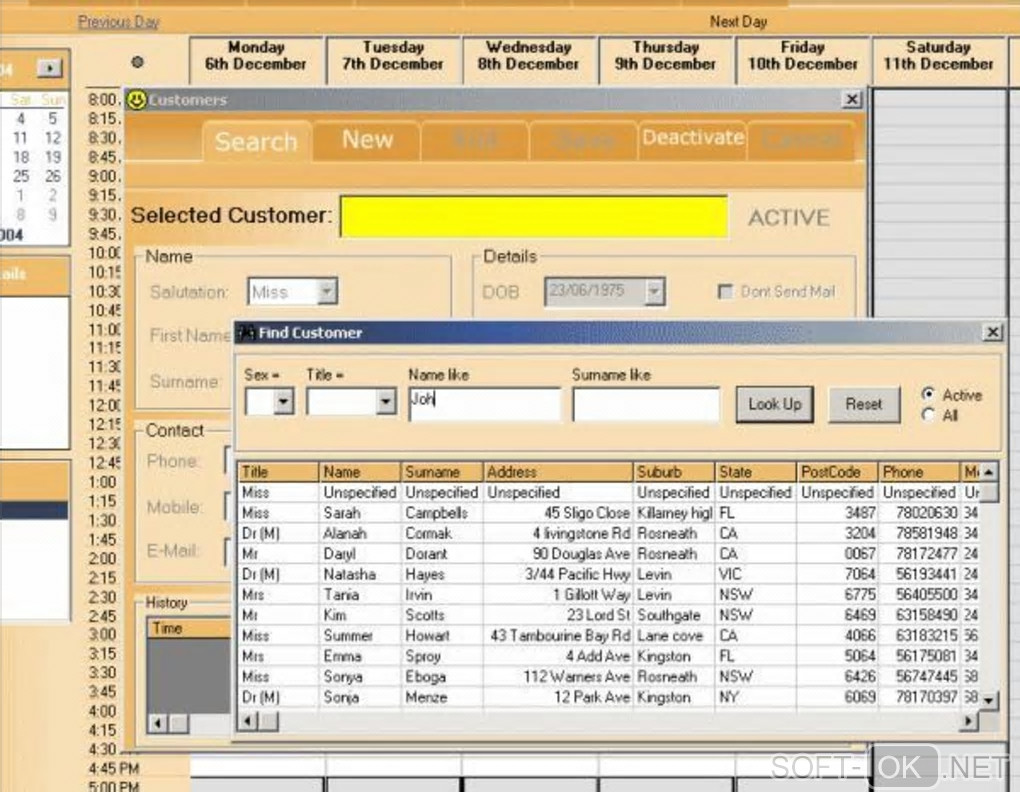Open the Sex filter dropdown

284,403
